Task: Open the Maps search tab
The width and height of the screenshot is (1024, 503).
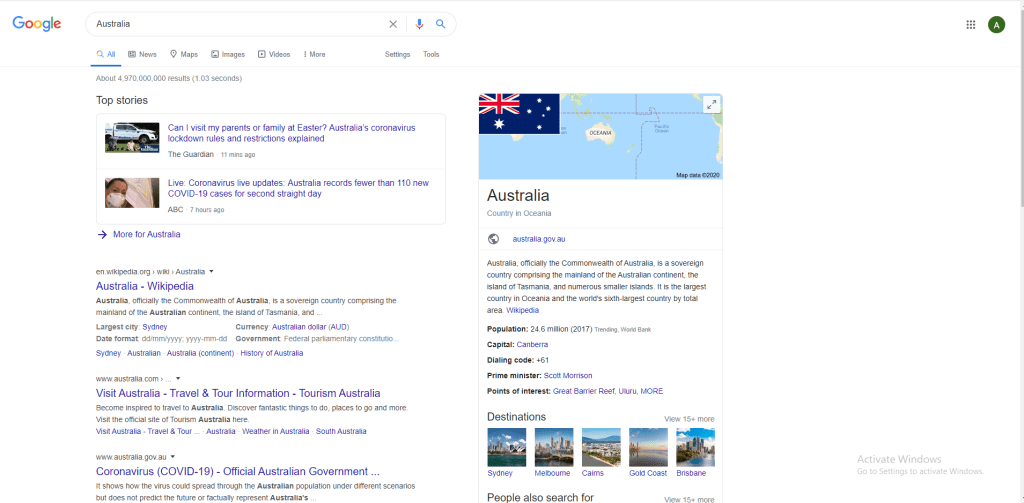Action: click(183, 54)
